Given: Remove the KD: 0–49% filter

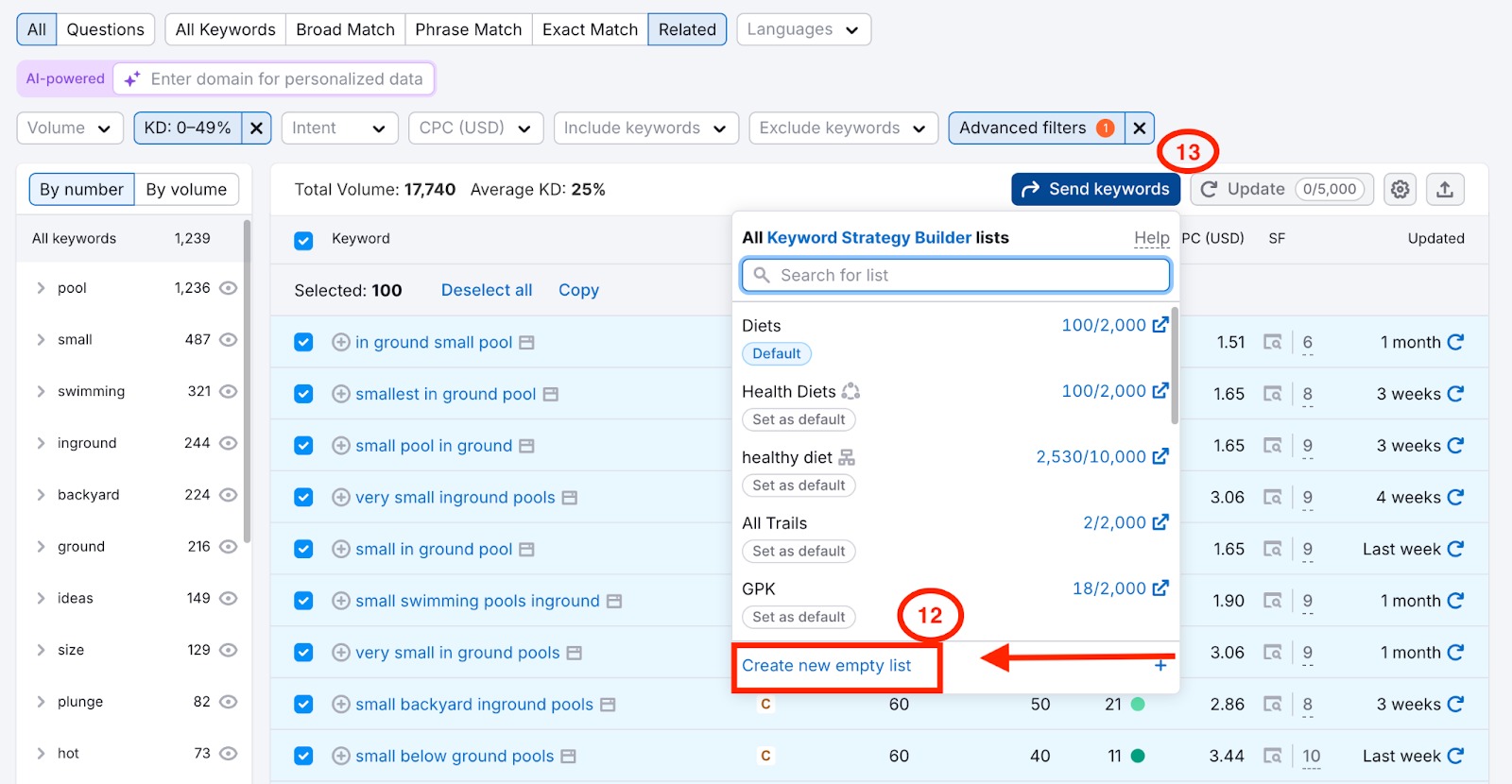Looking at the screenshot, I should tap(256, 128).
